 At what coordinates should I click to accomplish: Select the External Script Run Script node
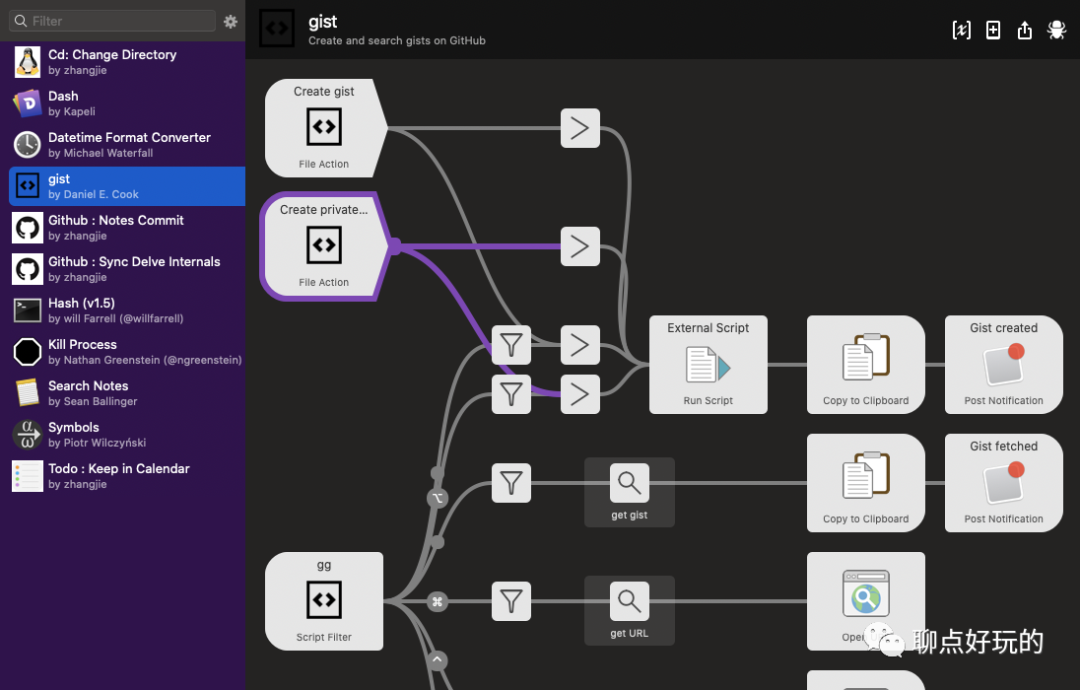tap(708, 364)
